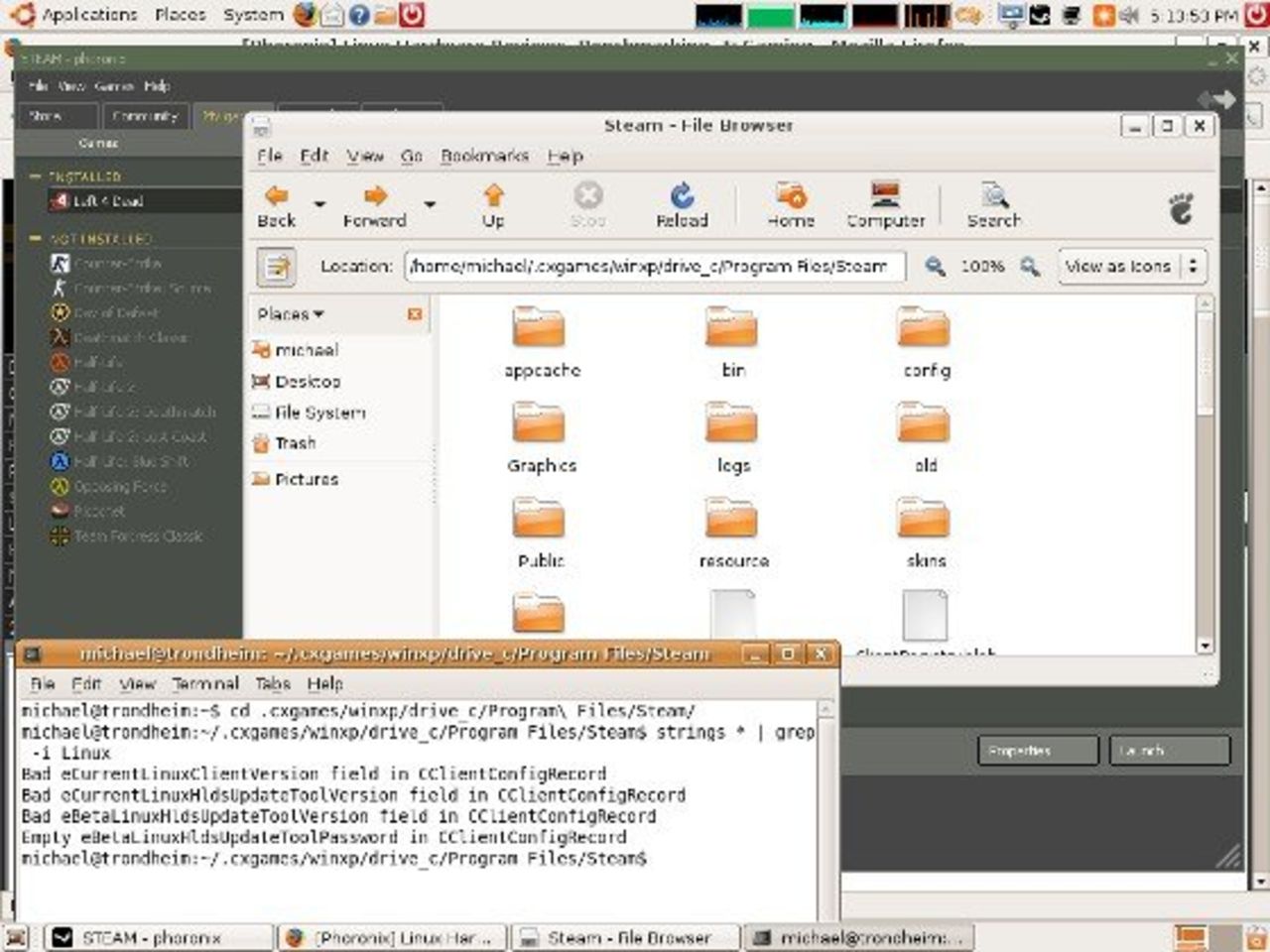This screenshot has height=952, width=1270.
Task: Collapse the NOT INSTALLED games section
Action: click(36, 239)
